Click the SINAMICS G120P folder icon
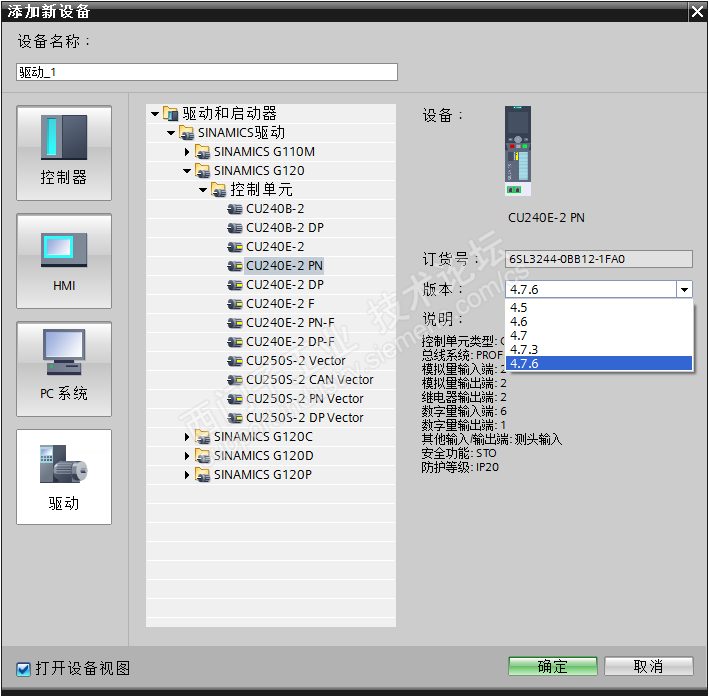The height and width of the screenshot is (697, 709). pyautogui.click(x=203, y=475)
